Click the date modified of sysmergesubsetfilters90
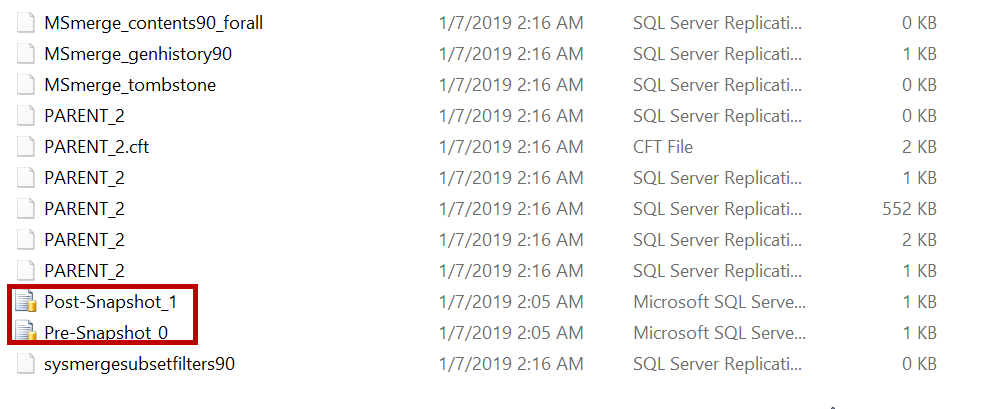Image resolution: width=981 pixels, height=409 pixels. (511, 364)
